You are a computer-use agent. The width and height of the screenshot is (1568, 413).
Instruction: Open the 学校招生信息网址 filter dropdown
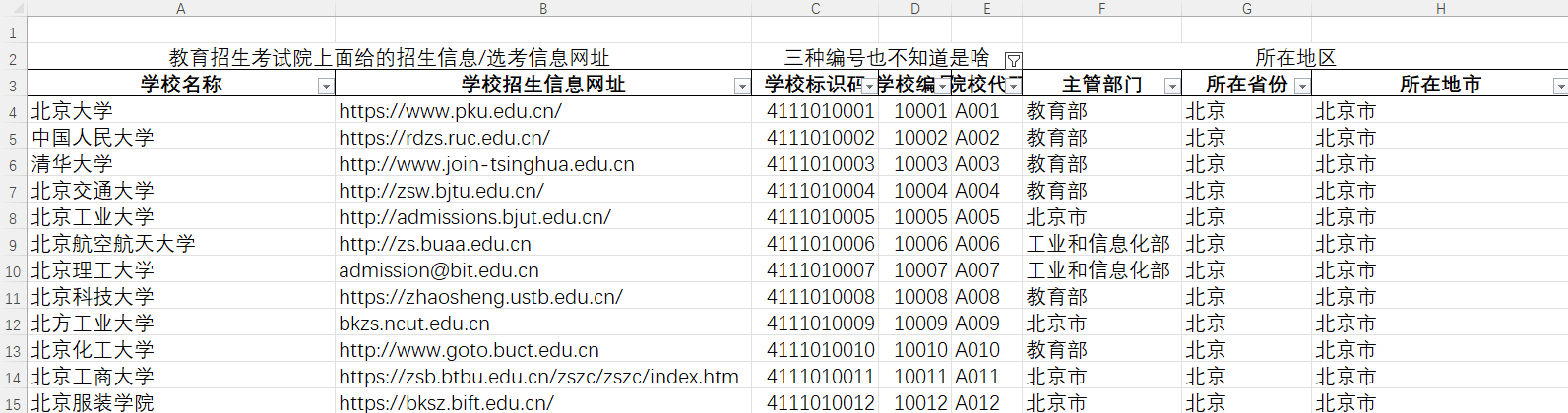coord(742,87)
